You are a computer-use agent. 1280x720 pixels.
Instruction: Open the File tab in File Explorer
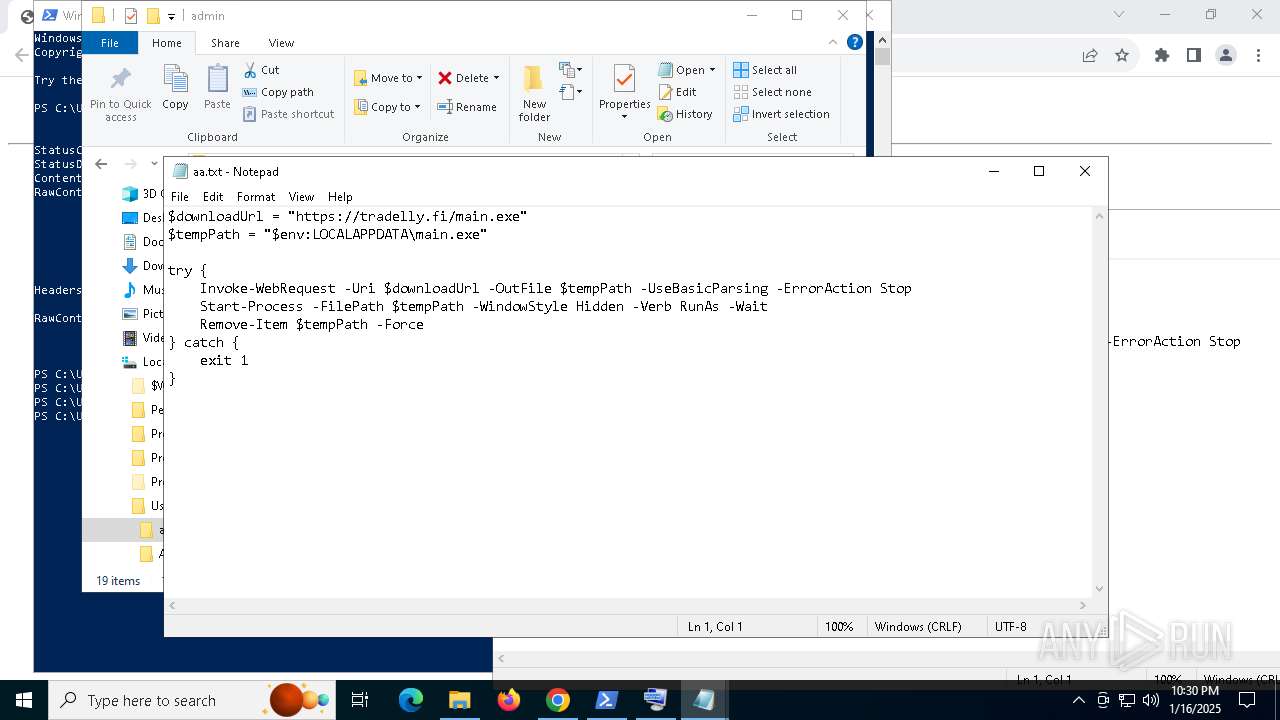tap(110, 43)
